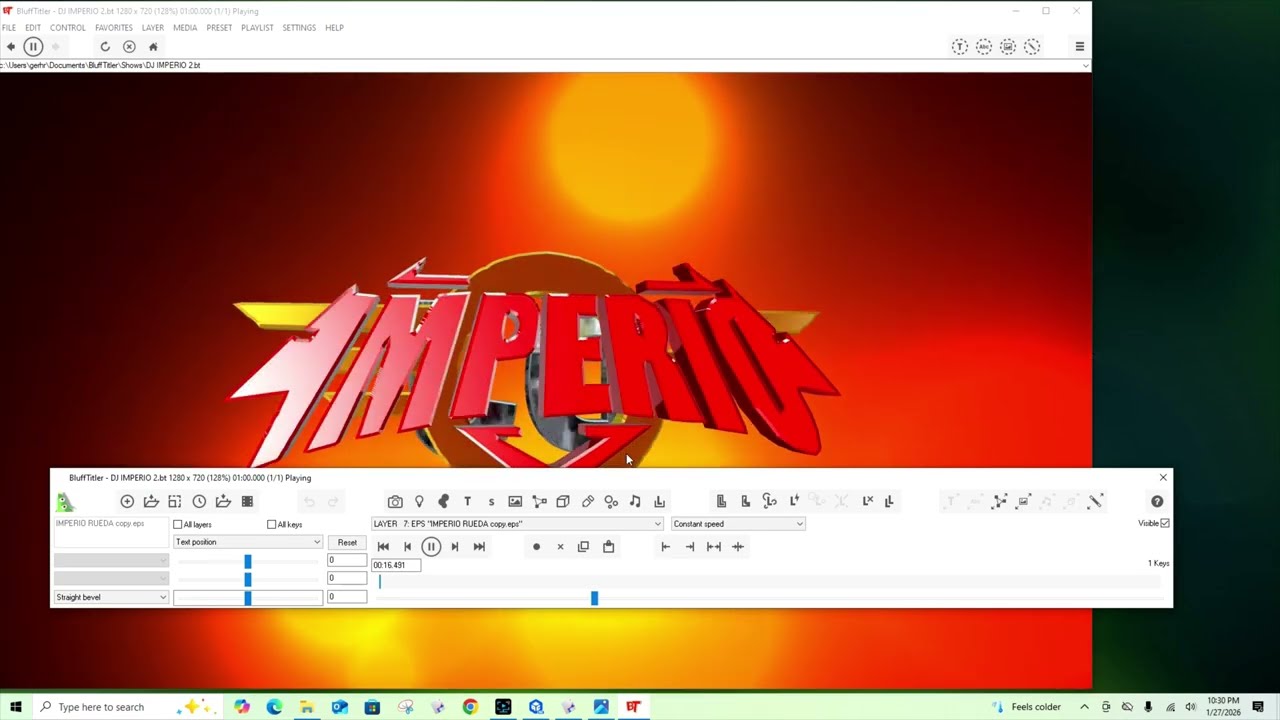
Task: Open the PLAYLIST menu
Action: pos(257,28)
